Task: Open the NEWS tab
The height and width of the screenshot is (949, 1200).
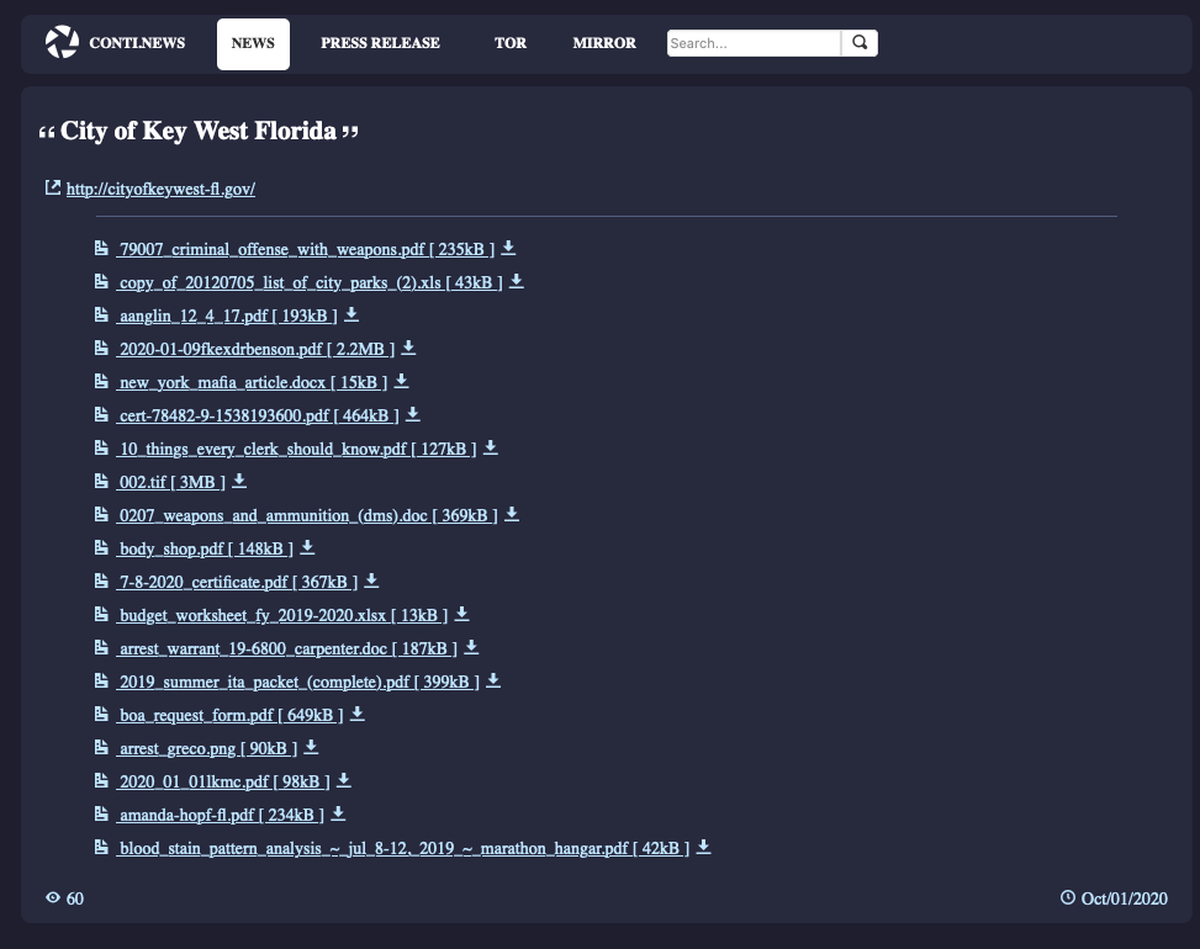Action: tap(253, 44)
